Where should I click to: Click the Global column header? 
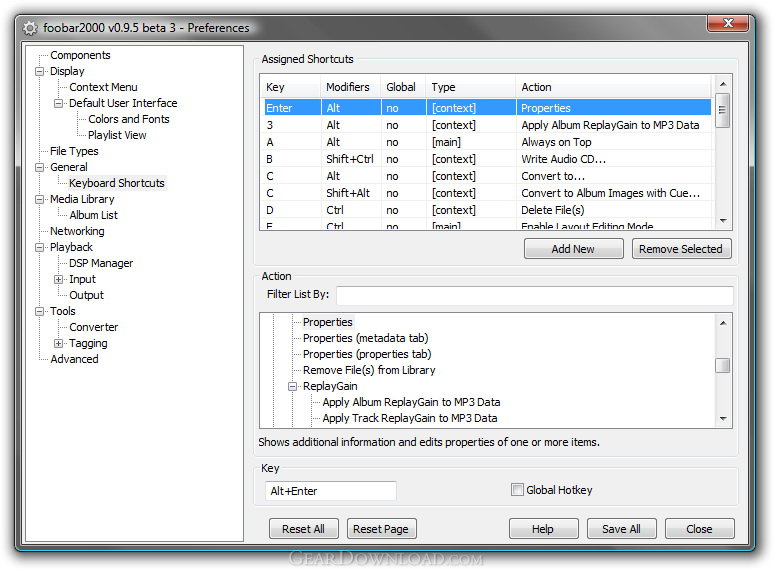point(403,87)
